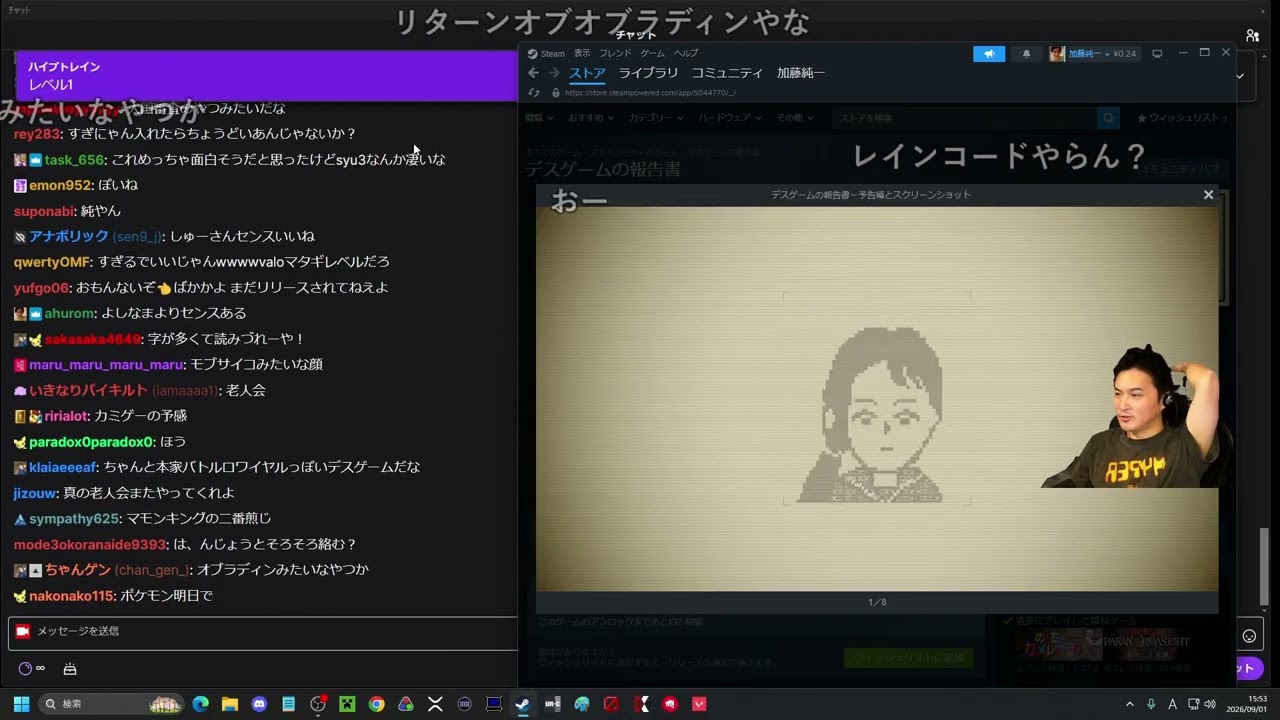The image size is (1280, 720).
Task: Click the ハイプトレイン レベル1 banner
Action: pos(265,76)
